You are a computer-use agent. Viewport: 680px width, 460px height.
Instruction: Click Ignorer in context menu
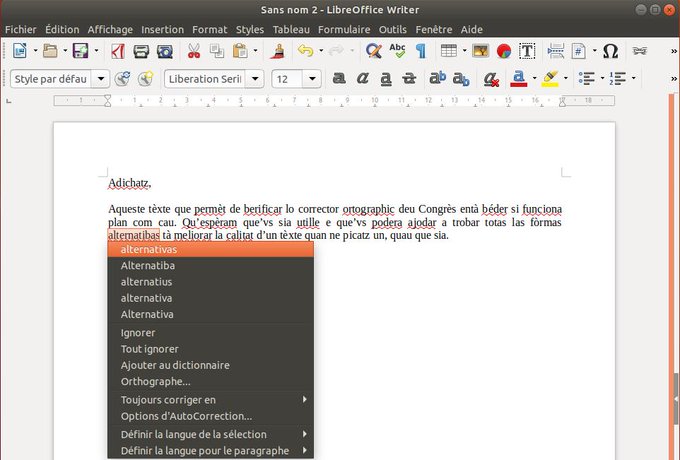tap(211, 333)
